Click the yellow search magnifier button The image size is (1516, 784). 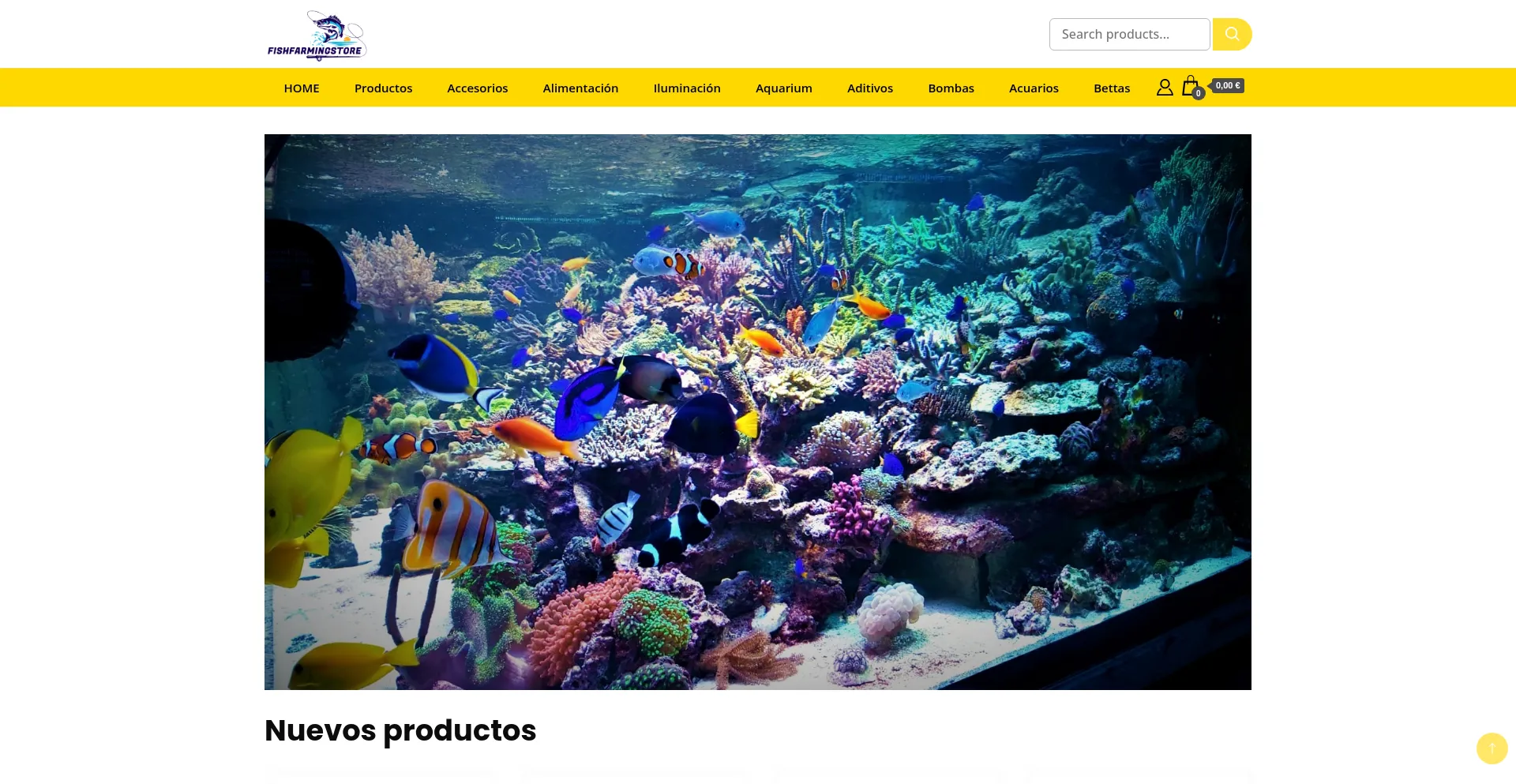coord(1232,34)
